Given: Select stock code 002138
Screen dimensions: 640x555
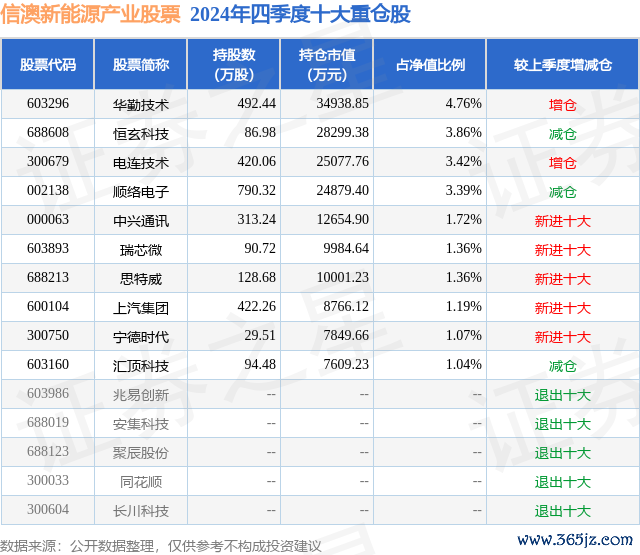Looking at the screenshot, I should pyautogui.click(x=48, y=191).
